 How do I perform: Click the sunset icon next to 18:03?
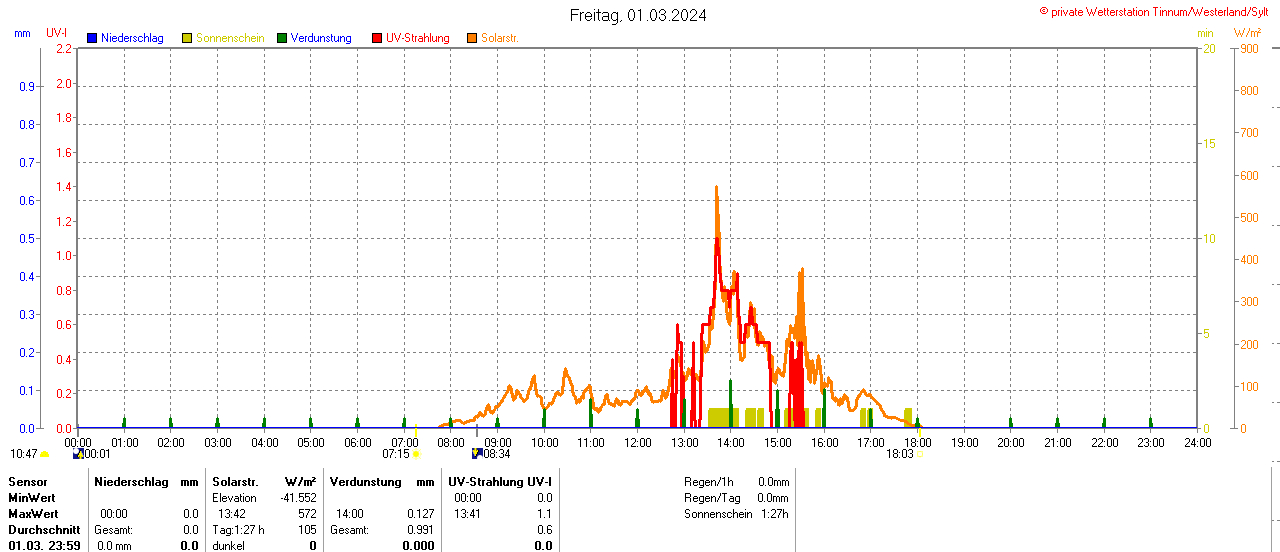click(x=920, y=454)
